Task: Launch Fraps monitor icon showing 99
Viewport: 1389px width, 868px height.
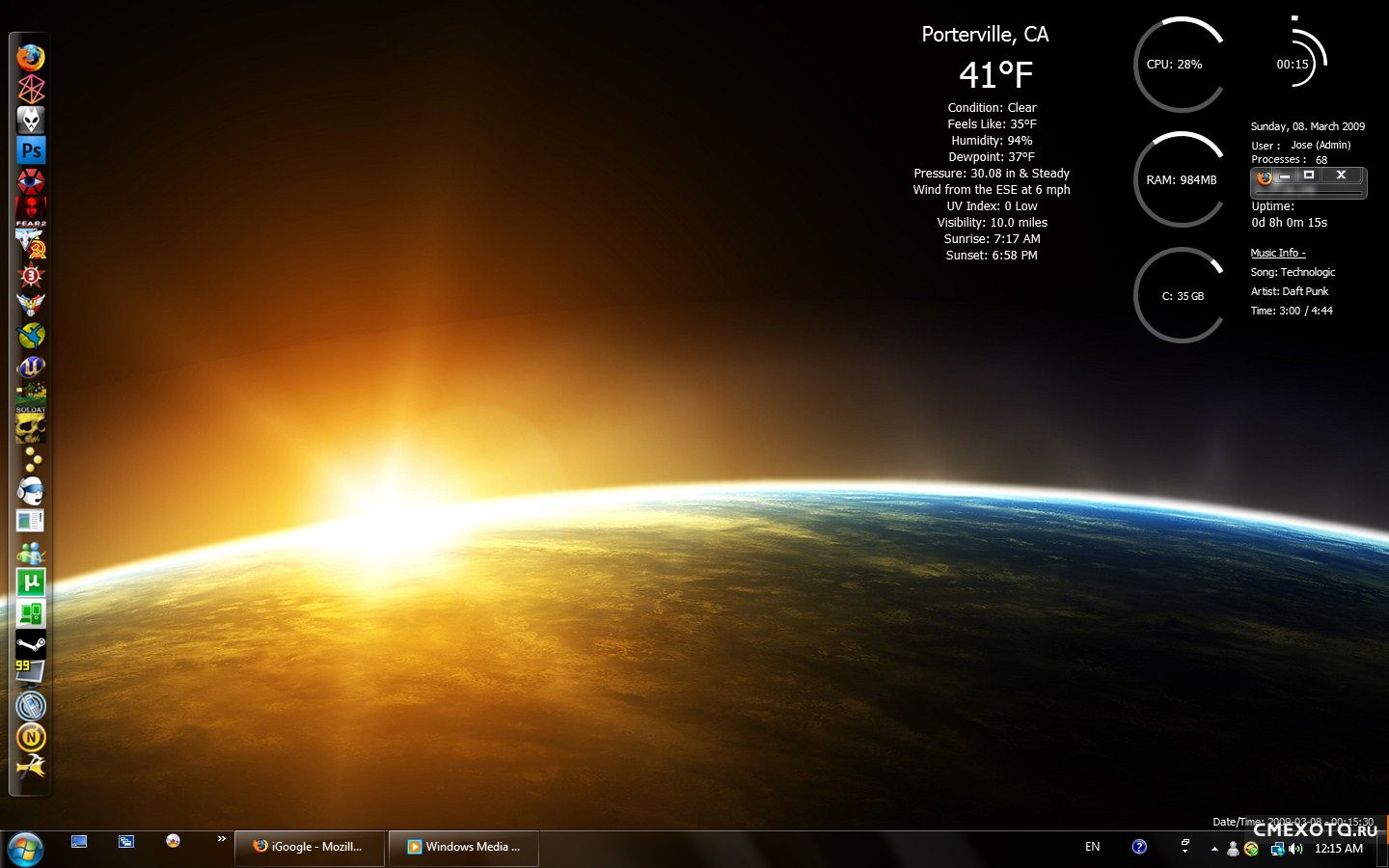Action: 31,674
